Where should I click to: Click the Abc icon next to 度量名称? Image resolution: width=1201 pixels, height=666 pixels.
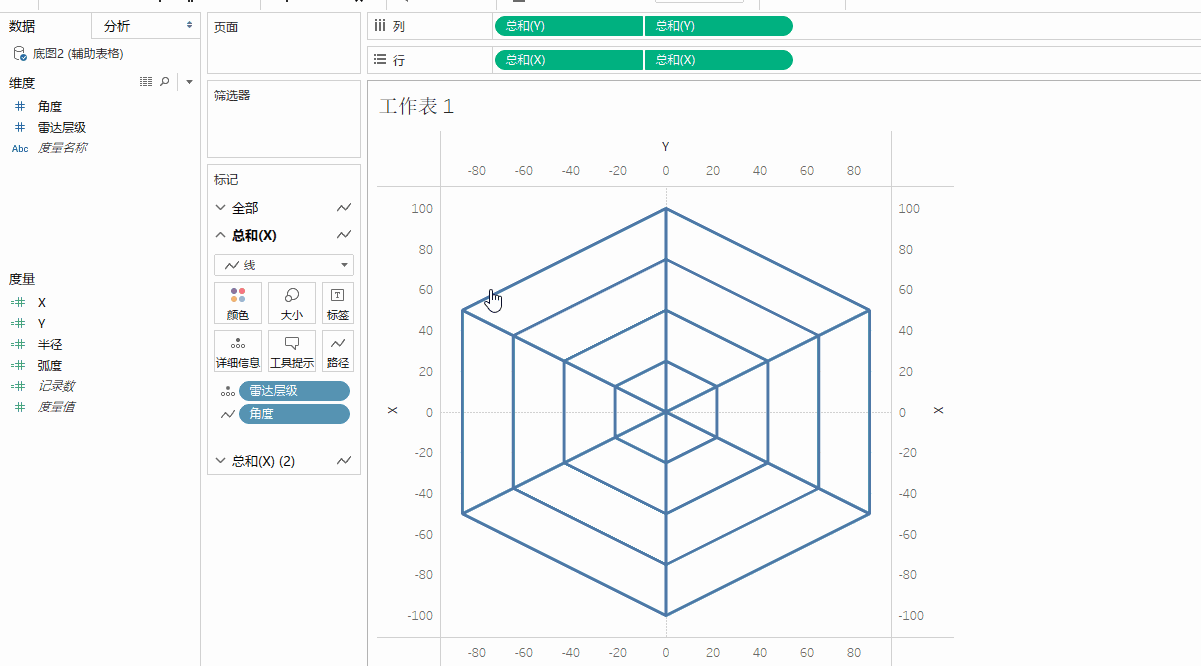point(20,148)
